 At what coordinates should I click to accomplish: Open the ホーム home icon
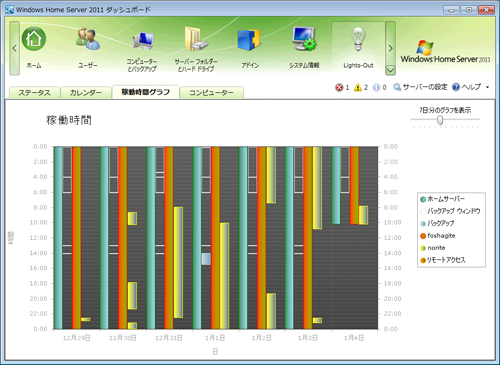(x=34, y=39)
